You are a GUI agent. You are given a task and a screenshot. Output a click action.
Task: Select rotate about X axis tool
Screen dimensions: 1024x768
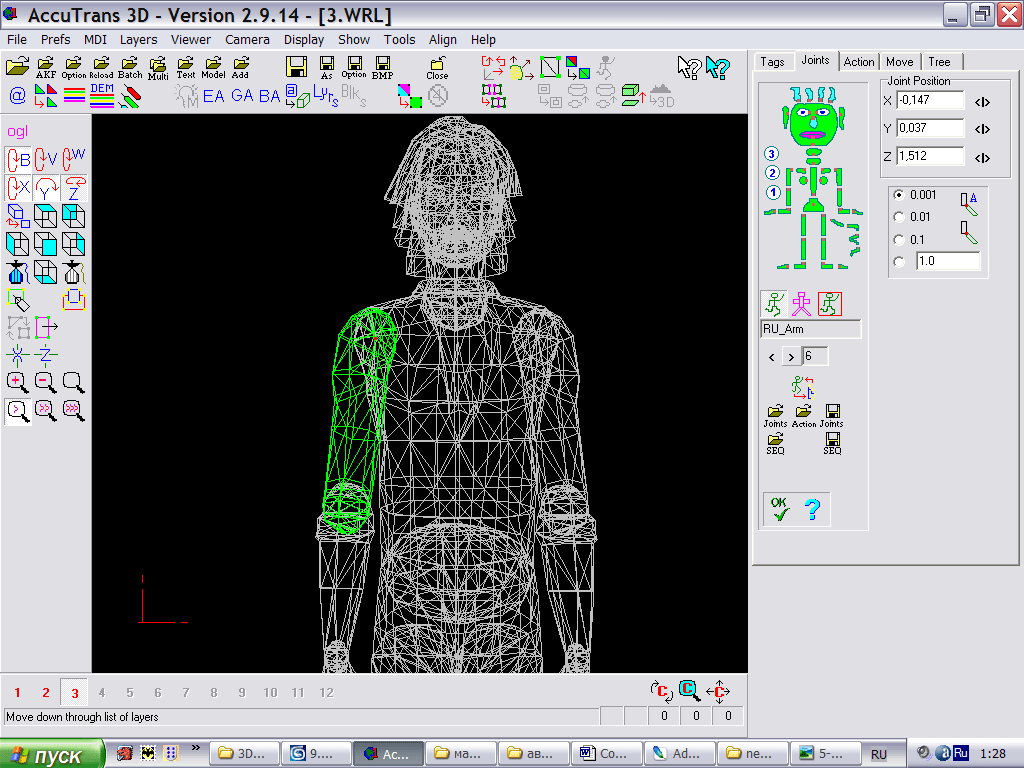(18, 188)
